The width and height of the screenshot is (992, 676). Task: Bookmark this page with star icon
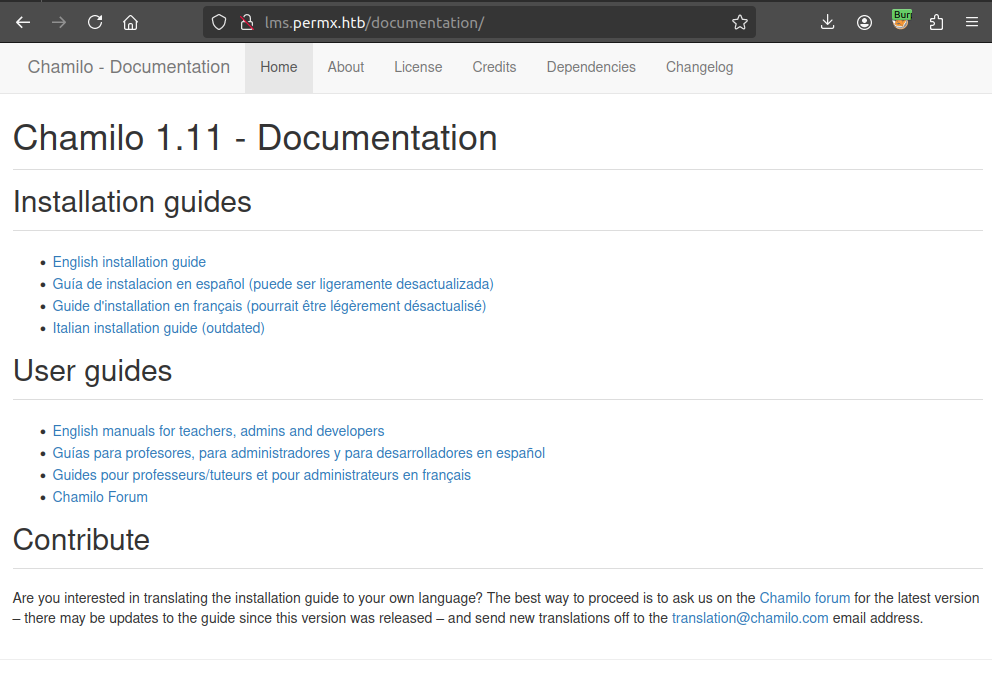tap(739, 22)
